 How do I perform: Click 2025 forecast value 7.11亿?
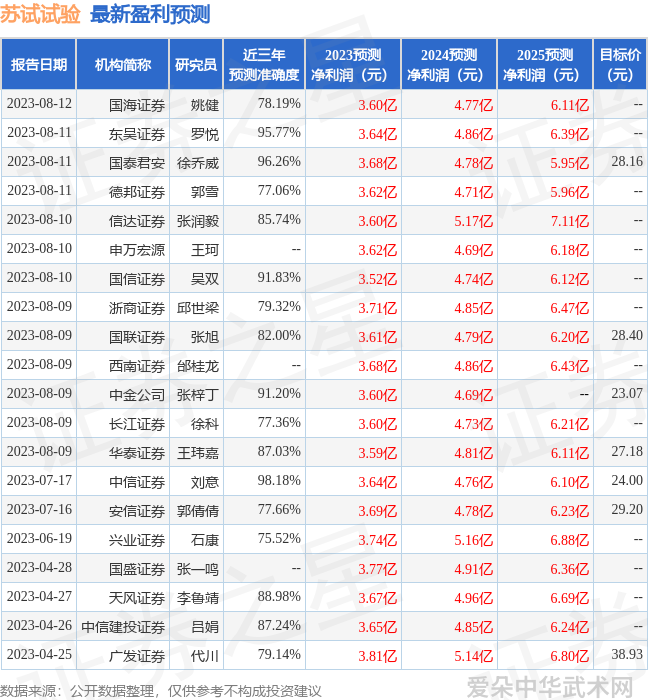coord(569,221)
